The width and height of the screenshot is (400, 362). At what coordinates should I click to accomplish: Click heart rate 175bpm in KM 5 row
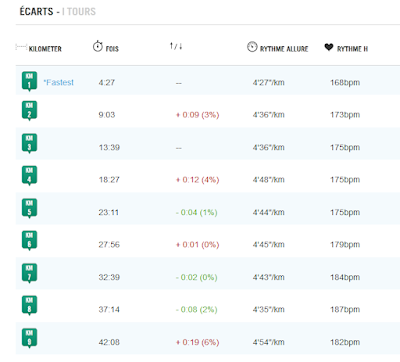(x=345, y=212)
